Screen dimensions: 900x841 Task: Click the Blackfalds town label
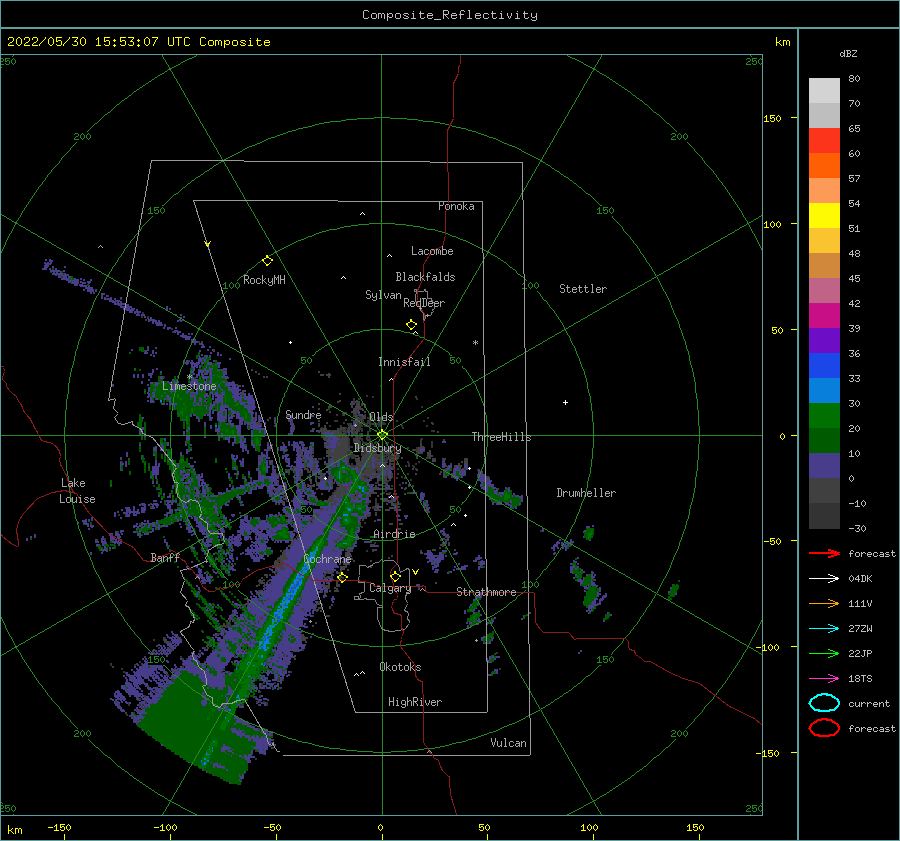425,277
